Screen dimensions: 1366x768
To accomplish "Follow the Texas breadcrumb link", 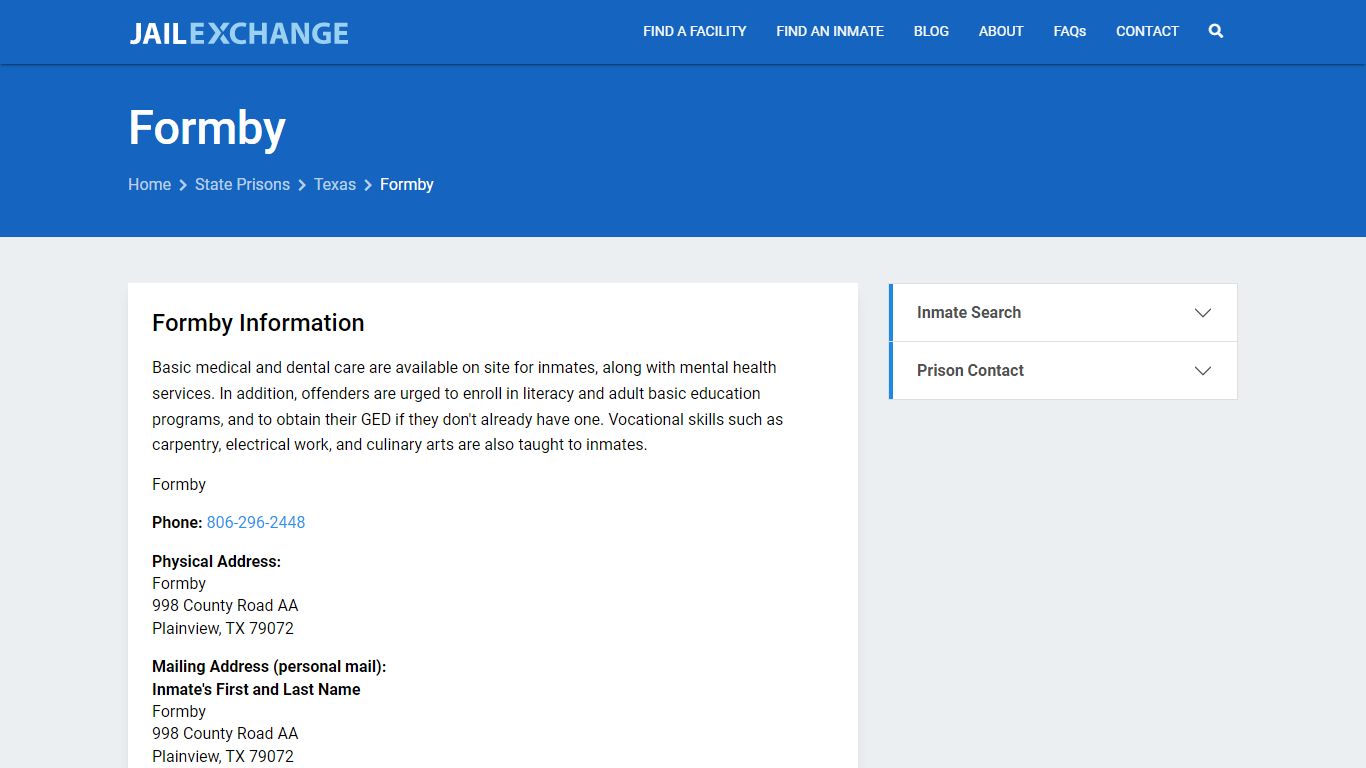I will coord(335,184).
